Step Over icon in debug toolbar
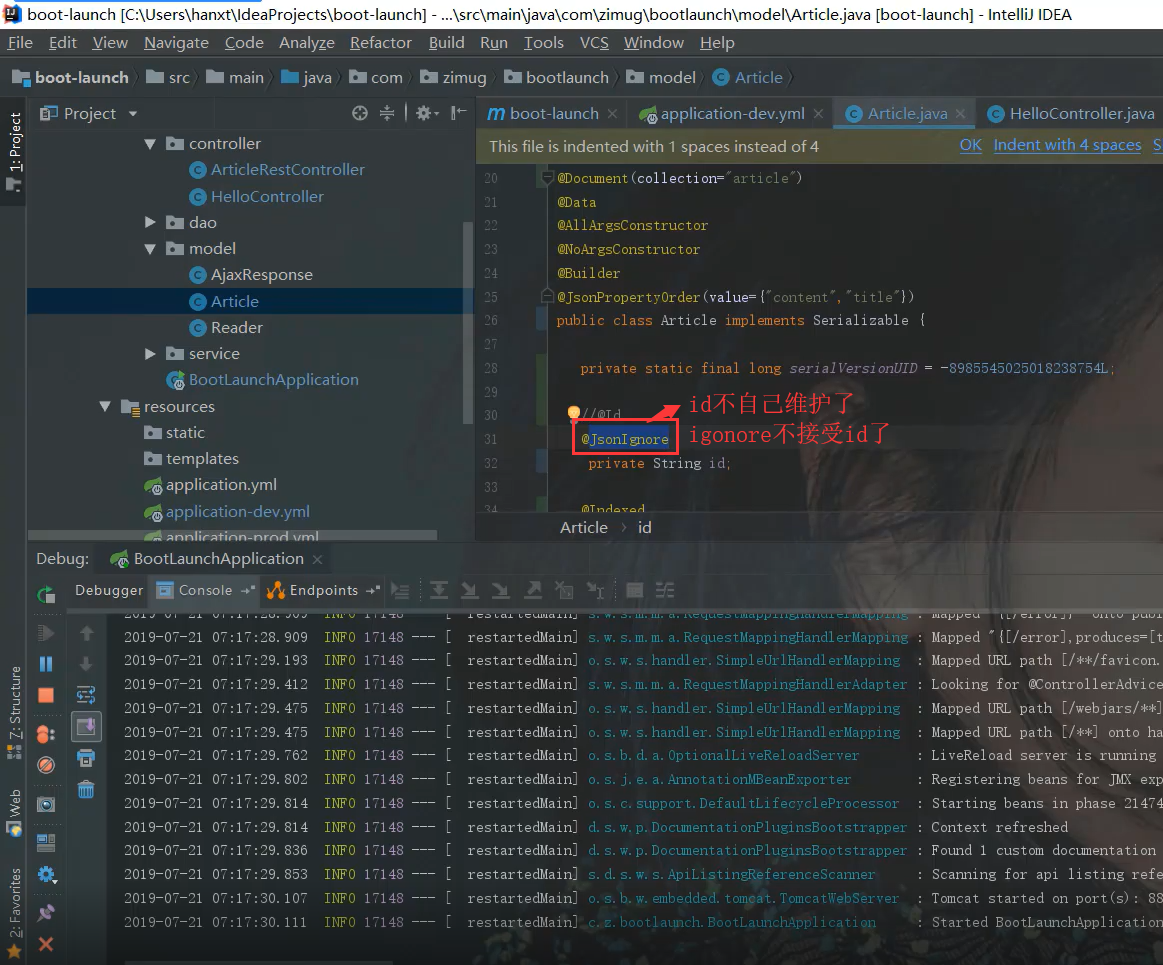 tap(439, 590)
